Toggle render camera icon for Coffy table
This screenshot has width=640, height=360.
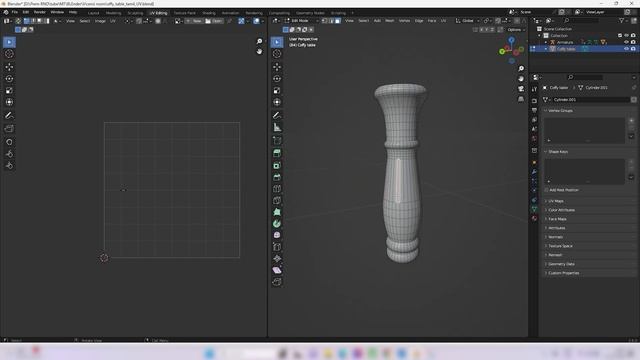(x=633, y=49)
